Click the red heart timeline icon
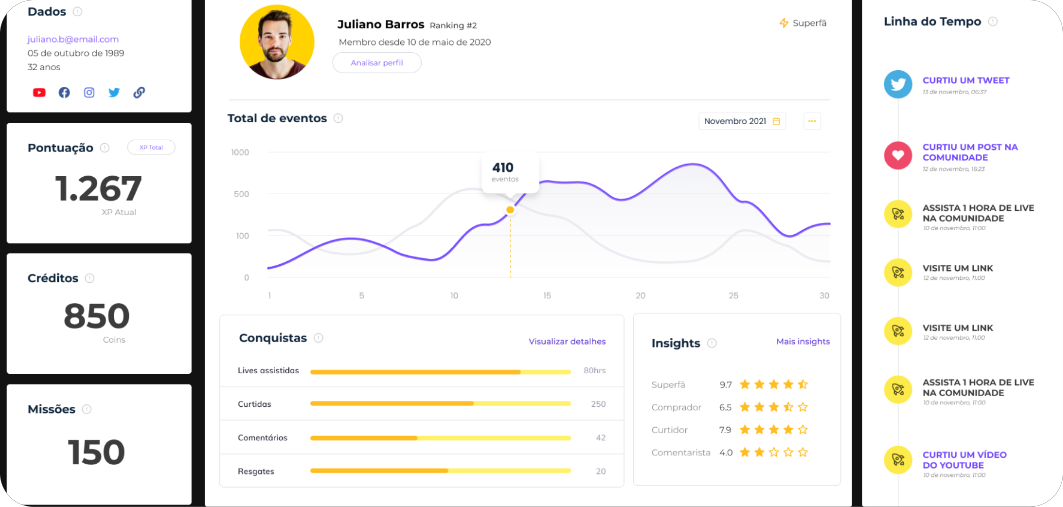Screen dimensions: 1063x507 click(898, 155)
